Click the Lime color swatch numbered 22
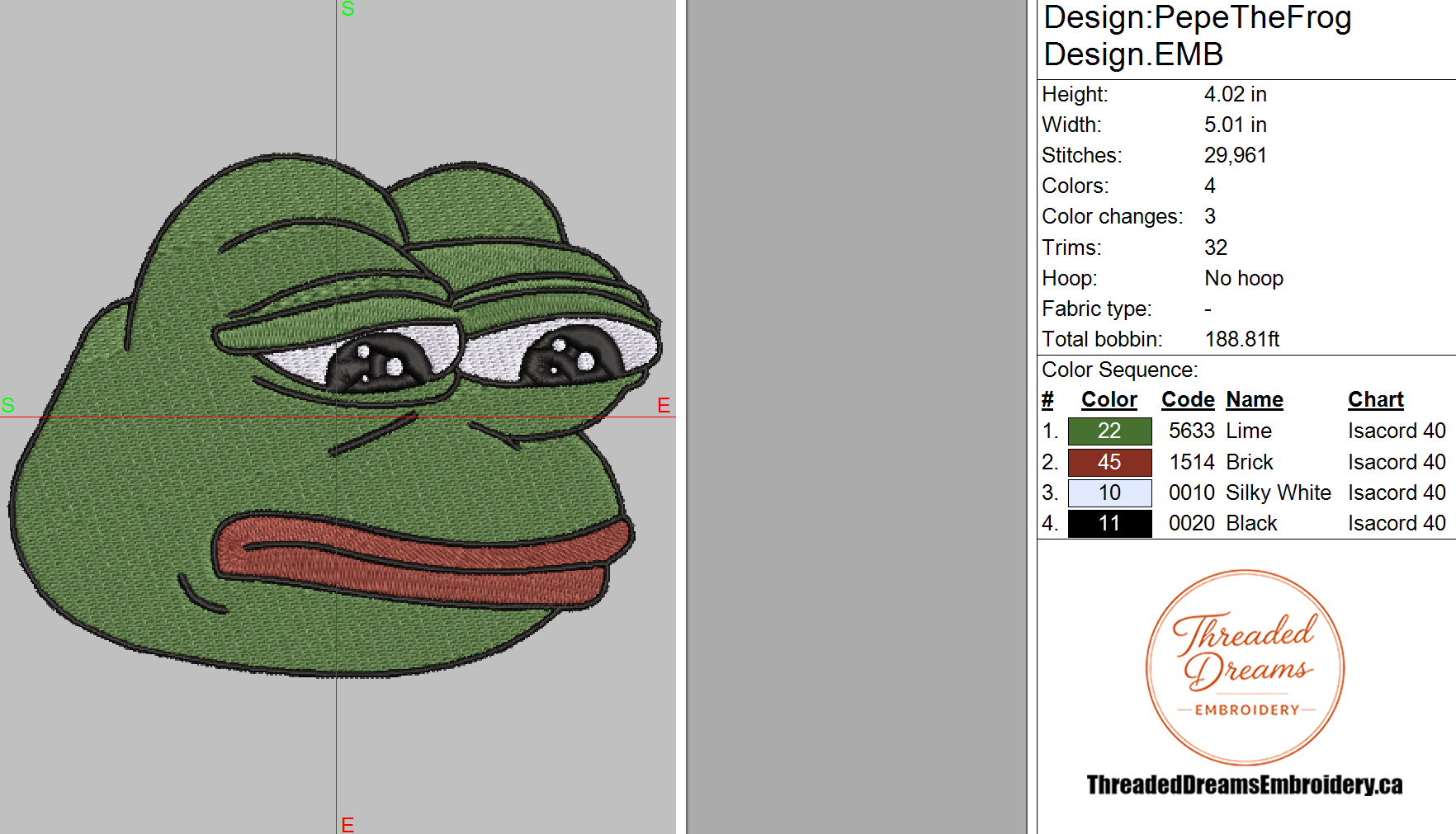1456x834 pixels. click(x=1109, y=431)
